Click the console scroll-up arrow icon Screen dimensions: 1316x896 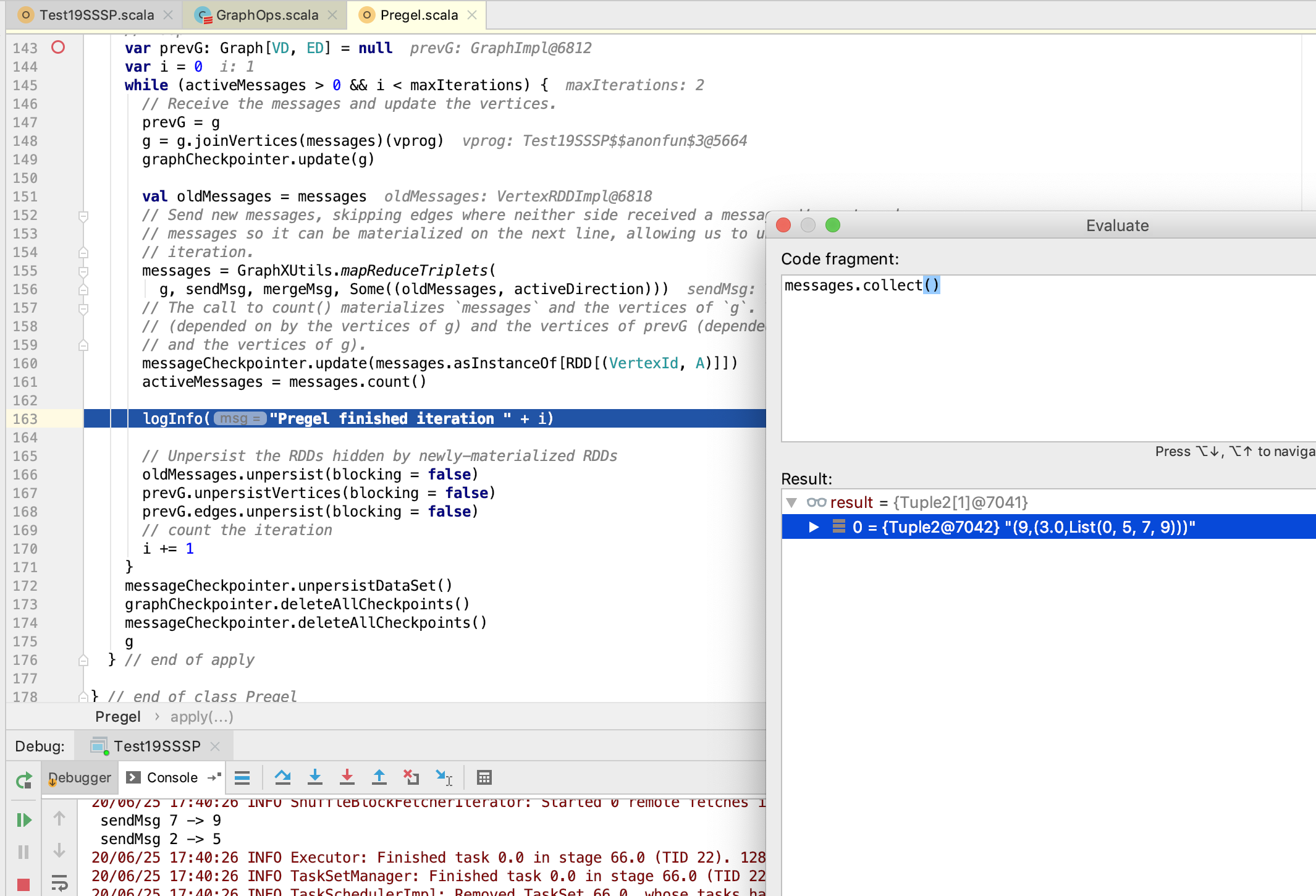pyautogui.click(x=59, y=818)
